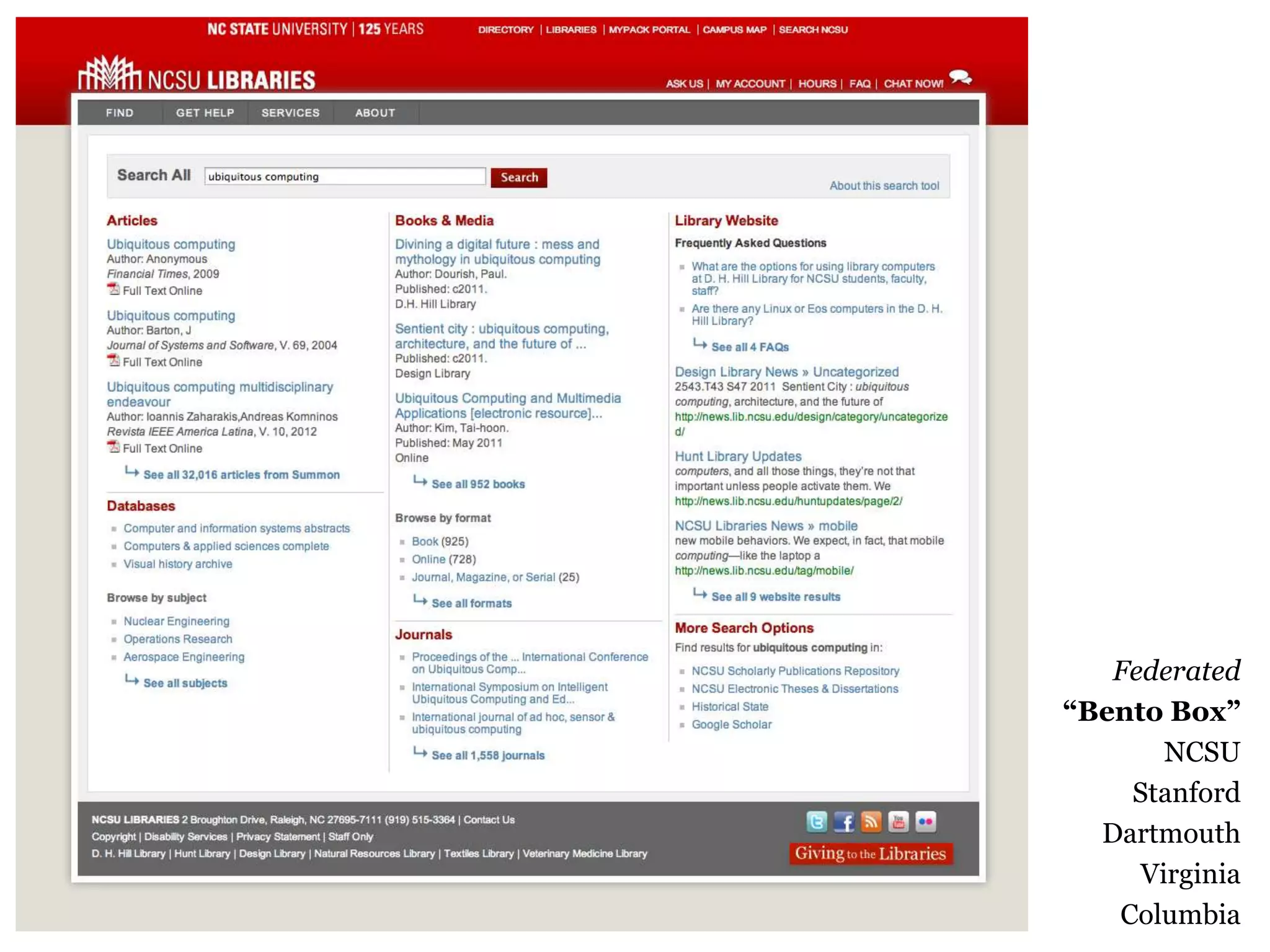Open Hunt Library Updates result

(x=738, y=456)
